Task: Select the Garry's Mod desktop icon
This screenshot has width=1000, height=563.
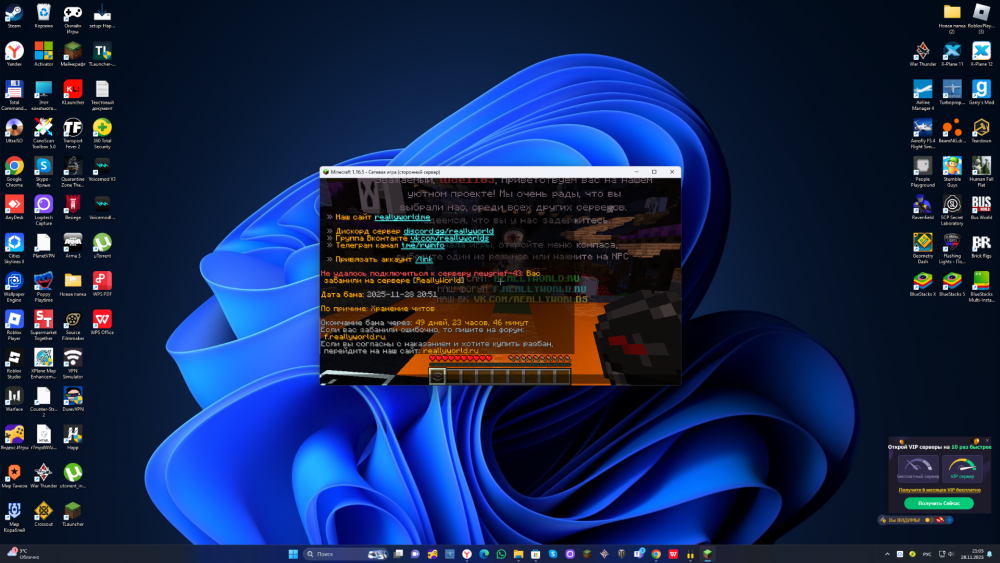Action: (x=981, y=92)
